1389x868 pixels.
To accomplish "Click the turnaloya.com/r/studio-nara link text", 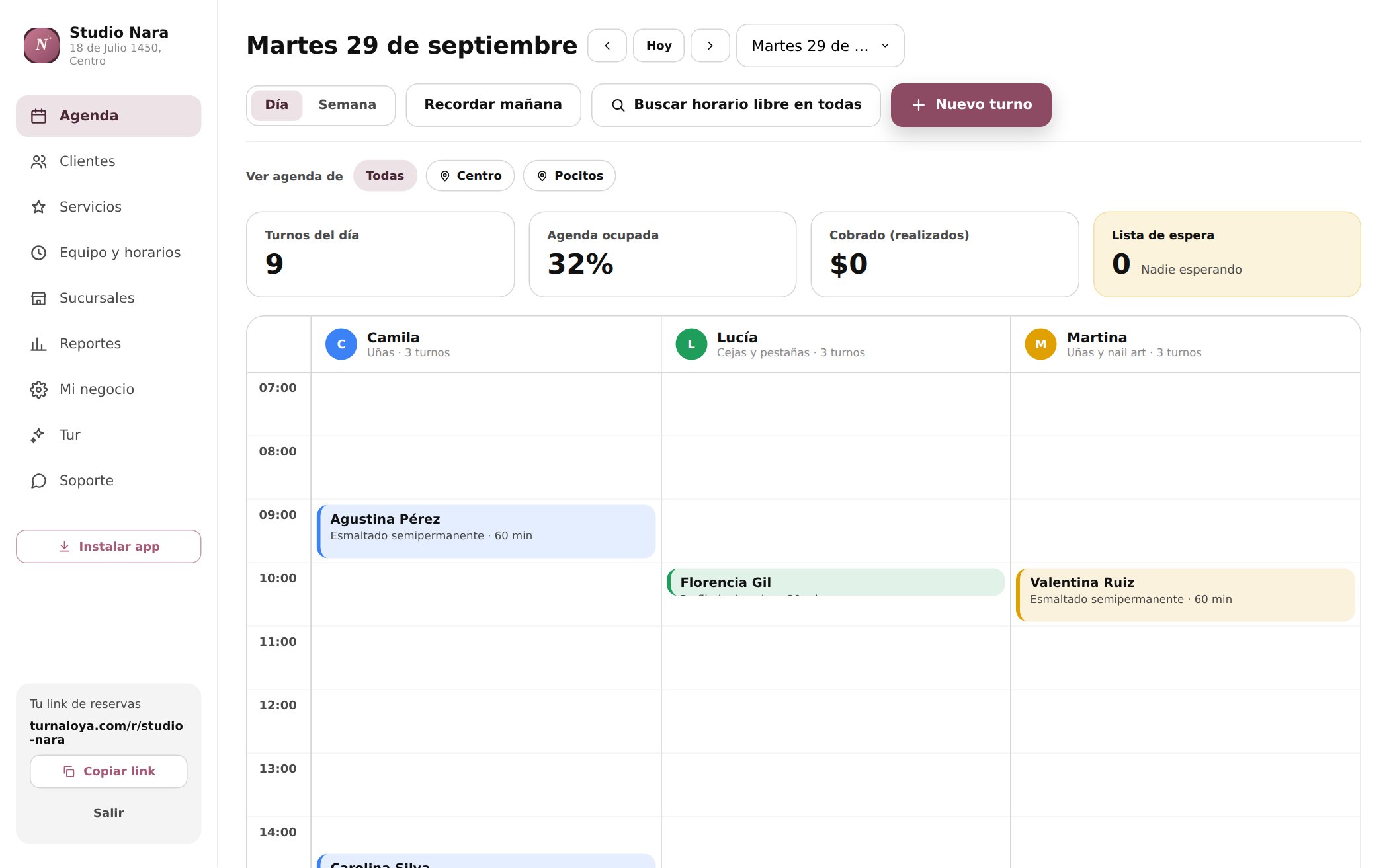I will coord(106,732).
